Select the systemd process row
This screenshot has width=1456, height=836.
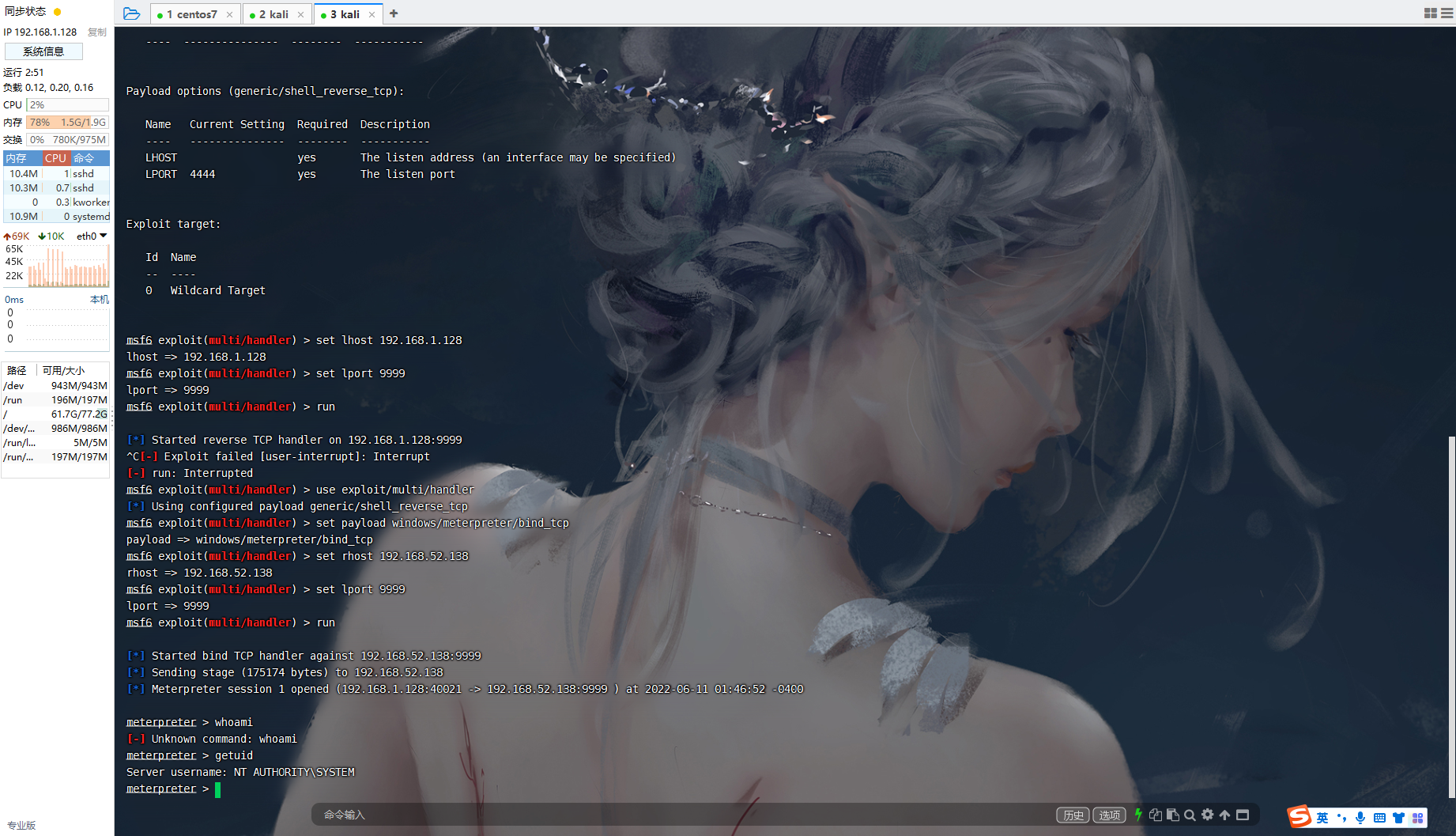[56, 216]
